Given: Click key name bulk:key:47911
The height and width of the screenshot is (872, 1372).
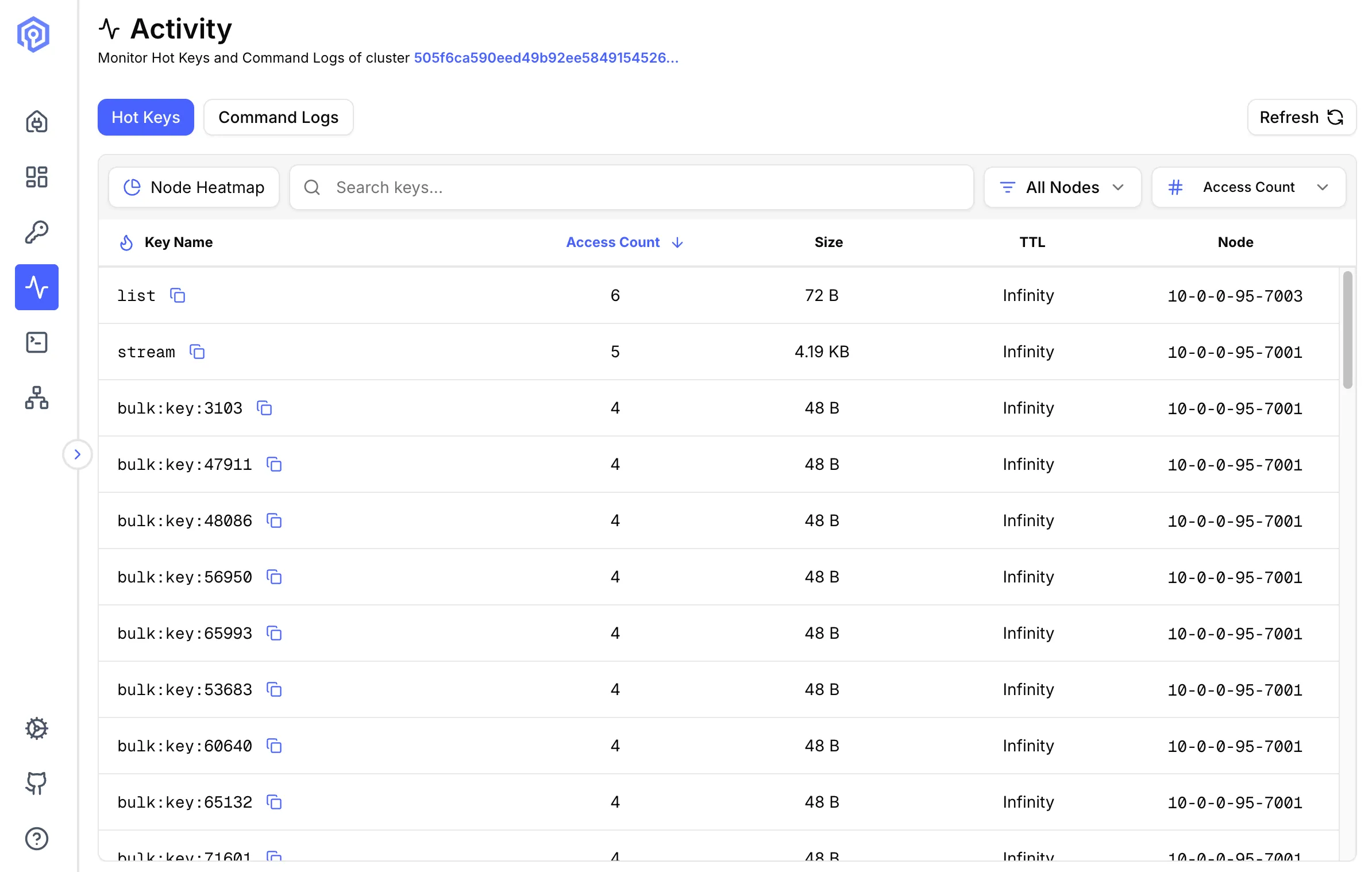Looking at the screenshot, I should click(184, 464).
